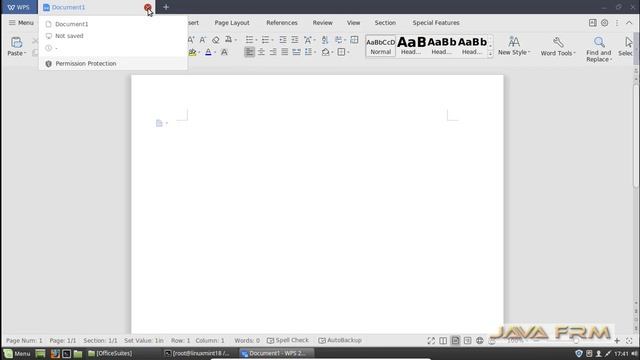Open the References tab
Viewport: 640px width, 360px height.
tap(282, 23)
